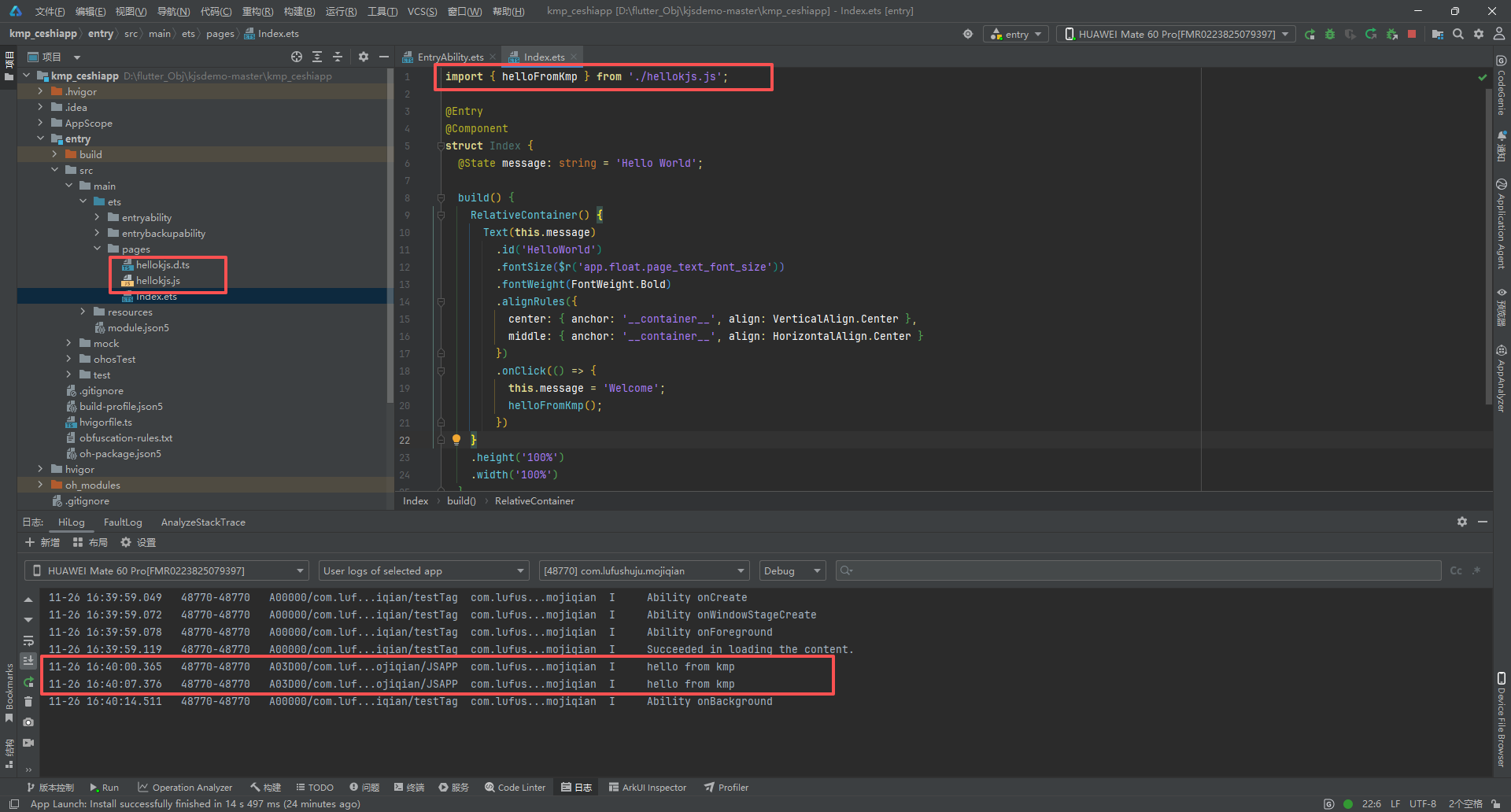
Task: Expand the resources folder
Action: (83, 312)
